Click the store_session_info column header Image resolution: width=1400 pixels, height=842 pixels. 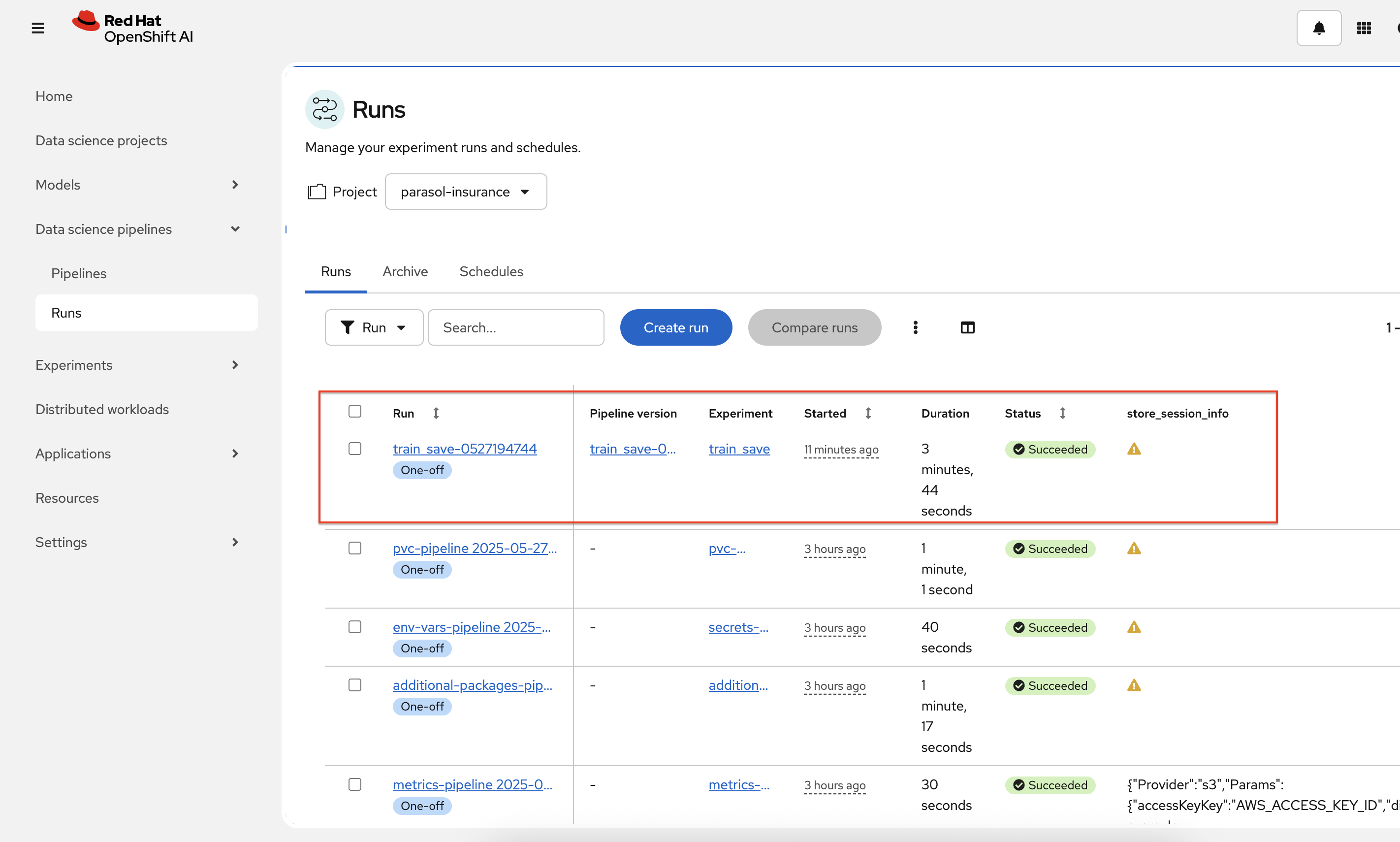[1177, 413]
